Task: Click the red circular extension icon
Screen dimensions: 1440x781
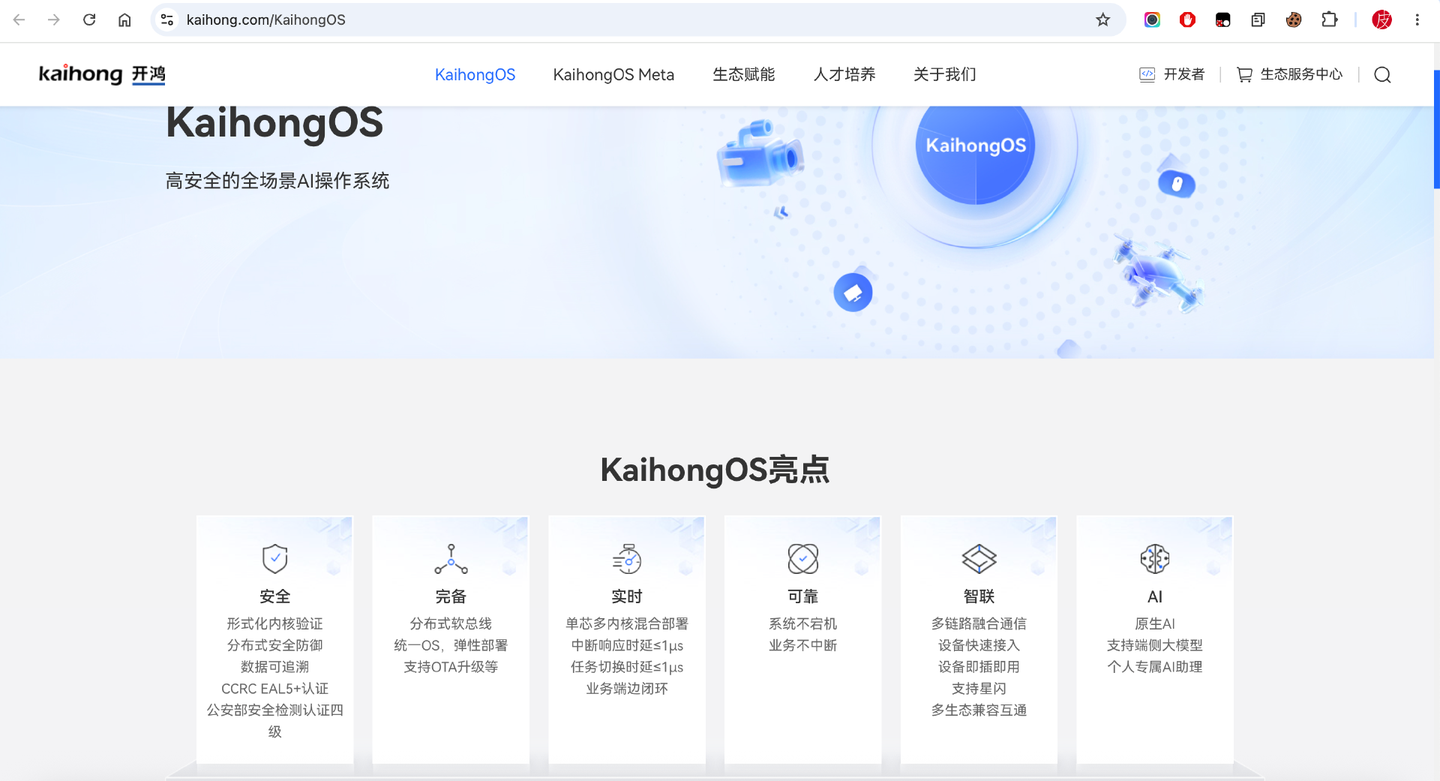Action: (x=1187, y=20)
